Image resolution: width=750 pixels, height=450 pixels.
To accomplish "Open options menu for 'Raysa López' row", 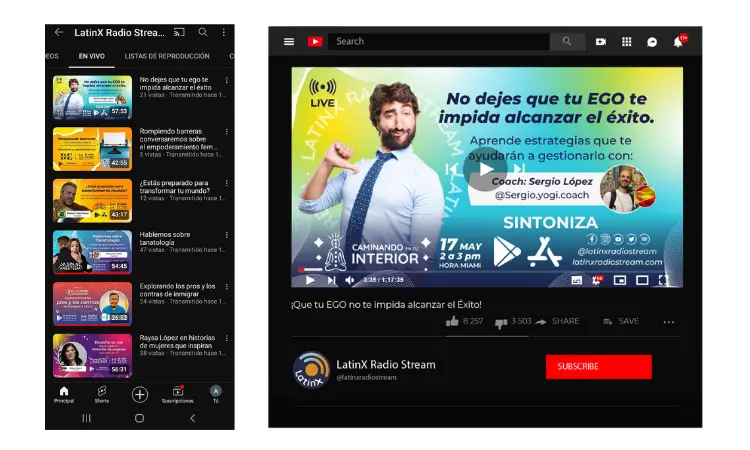I will click(227, 339).
